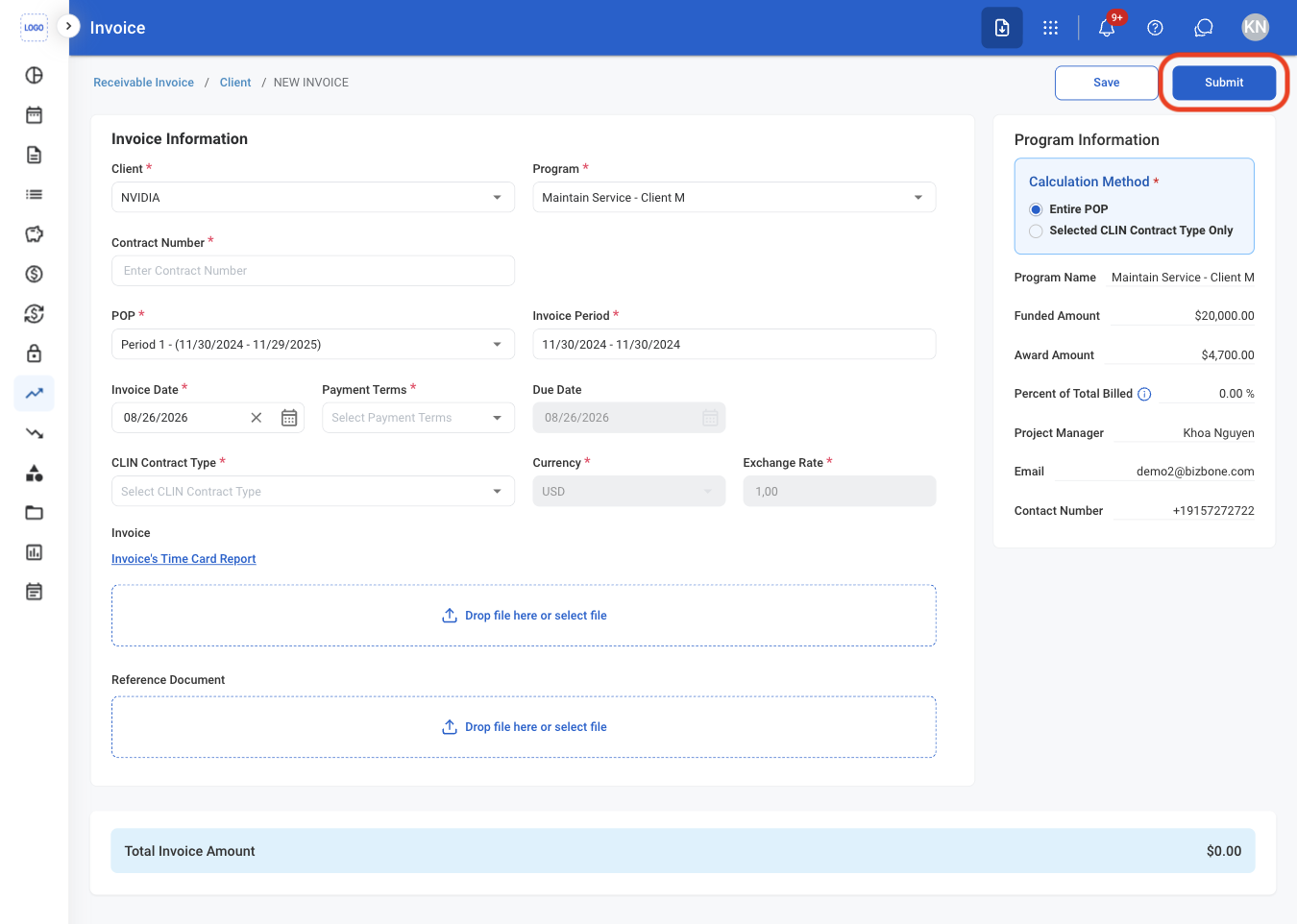
Task: Clear the Invoice Date with X icon
Action: pyautogui.click(x=257, y=418)
